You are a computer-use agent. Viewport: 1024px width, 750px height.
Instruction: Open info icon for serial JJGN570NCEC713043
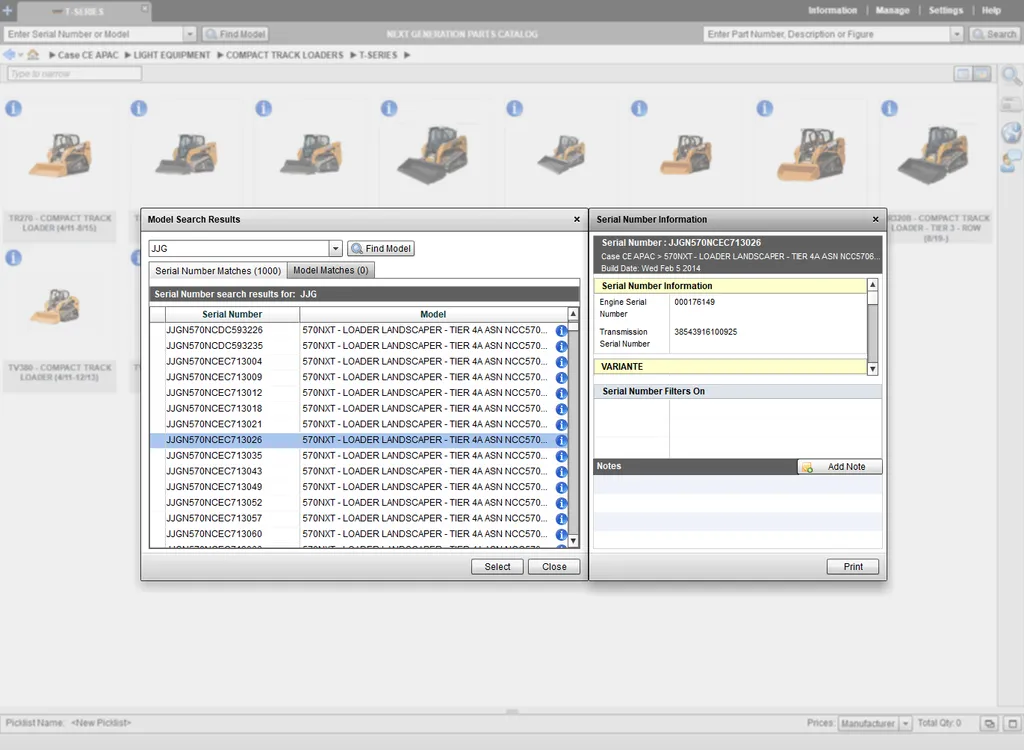tap(561, 472)
